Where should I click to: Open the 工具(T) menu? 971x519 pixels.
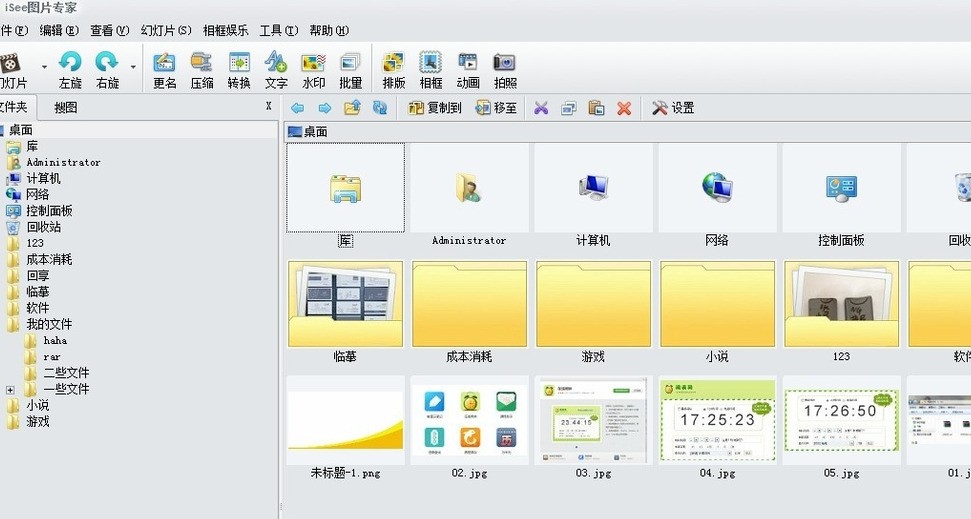coord(279,30)
